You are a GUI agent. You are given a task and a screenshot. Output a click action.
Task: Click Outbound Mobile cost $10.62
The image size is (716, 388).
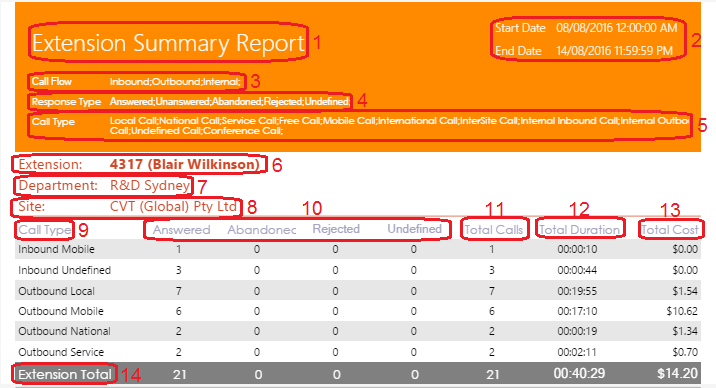[682, 311]
